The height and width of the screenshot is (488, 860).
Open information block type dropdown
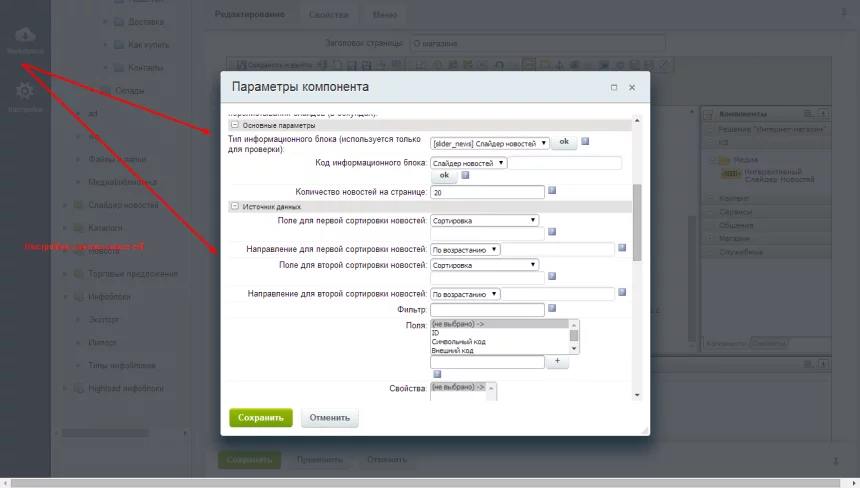click(490, 143)
